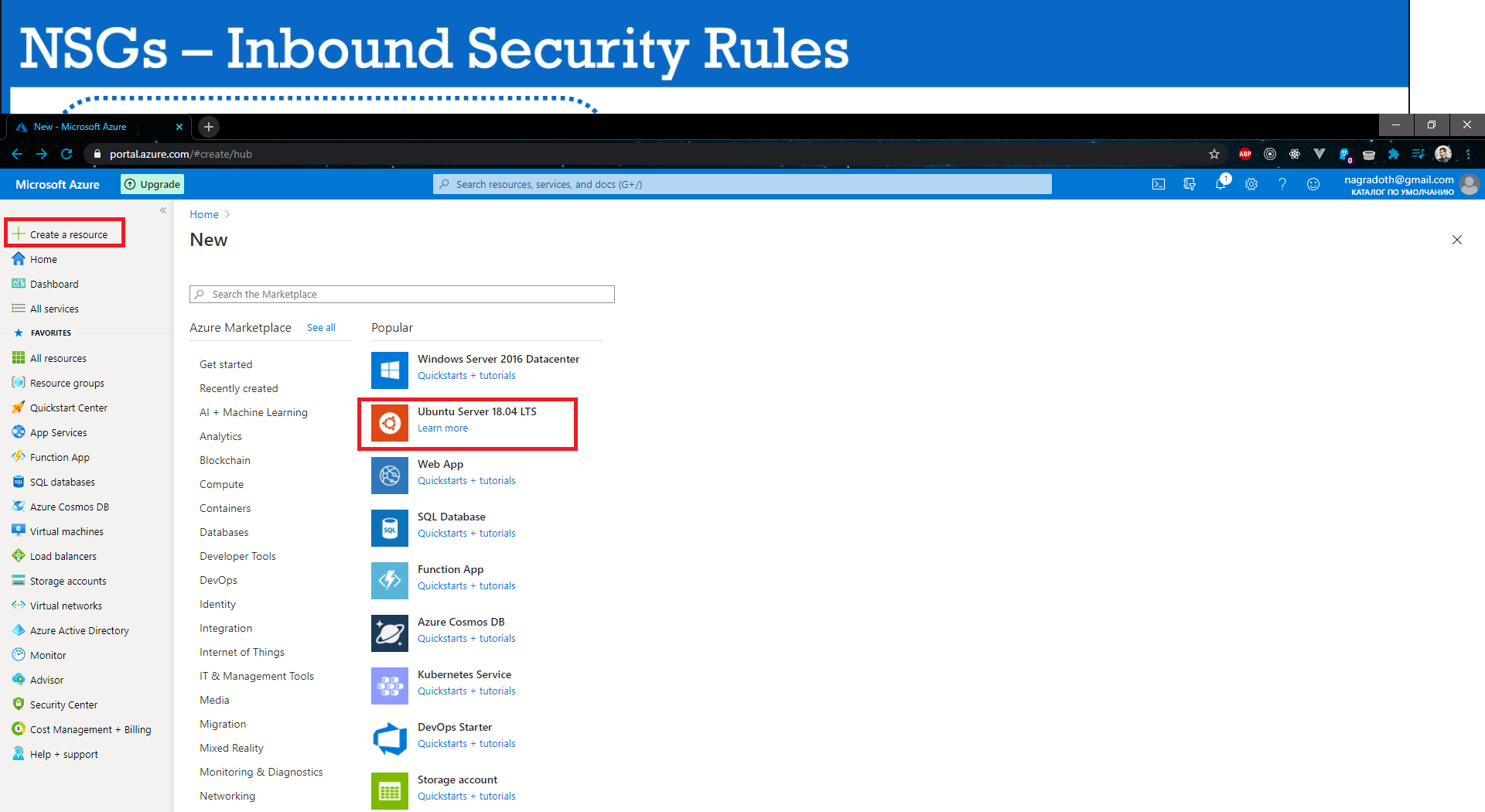The width and height of the screenshot is (1485, 812).
Task: Click the Home breadcrumb link
Action: coord(204,214)
